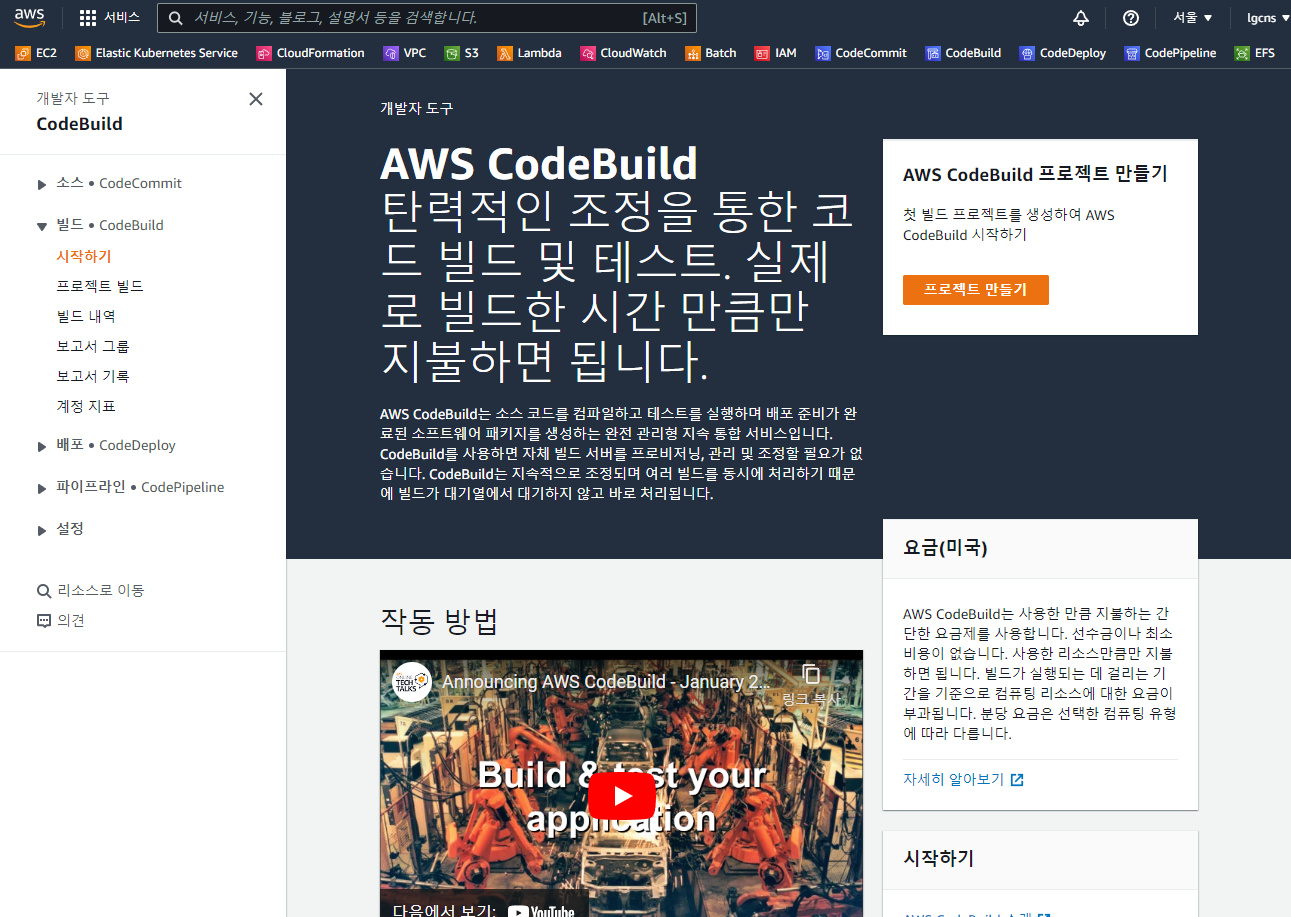Screen dimensions: 1291x917
Task: Open the video title Announcing AWS CodeBuild
Action: point(606,682)
